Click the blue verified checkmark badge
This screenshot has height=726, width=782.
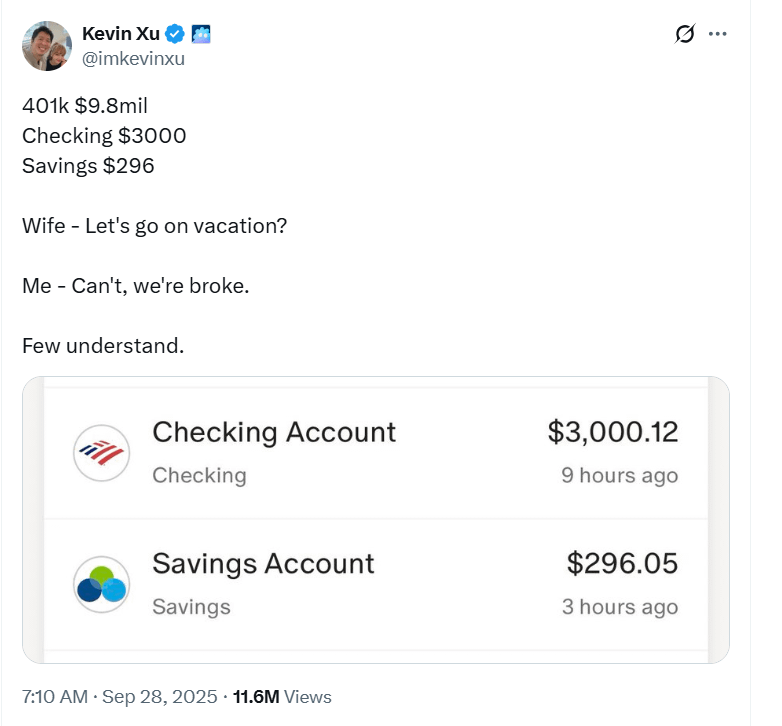pyautogui.click(x=175, y=34)
